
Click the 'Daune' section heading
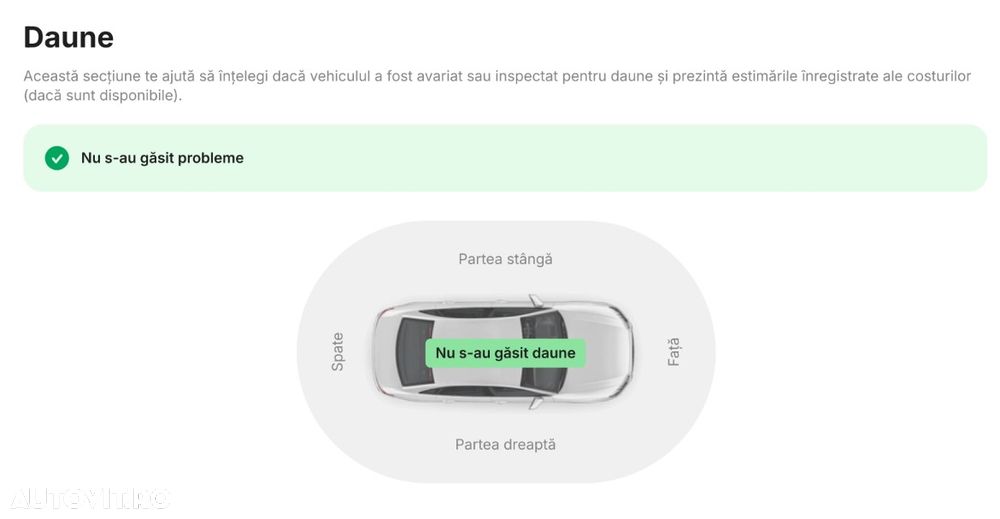(x=68, y=37)
